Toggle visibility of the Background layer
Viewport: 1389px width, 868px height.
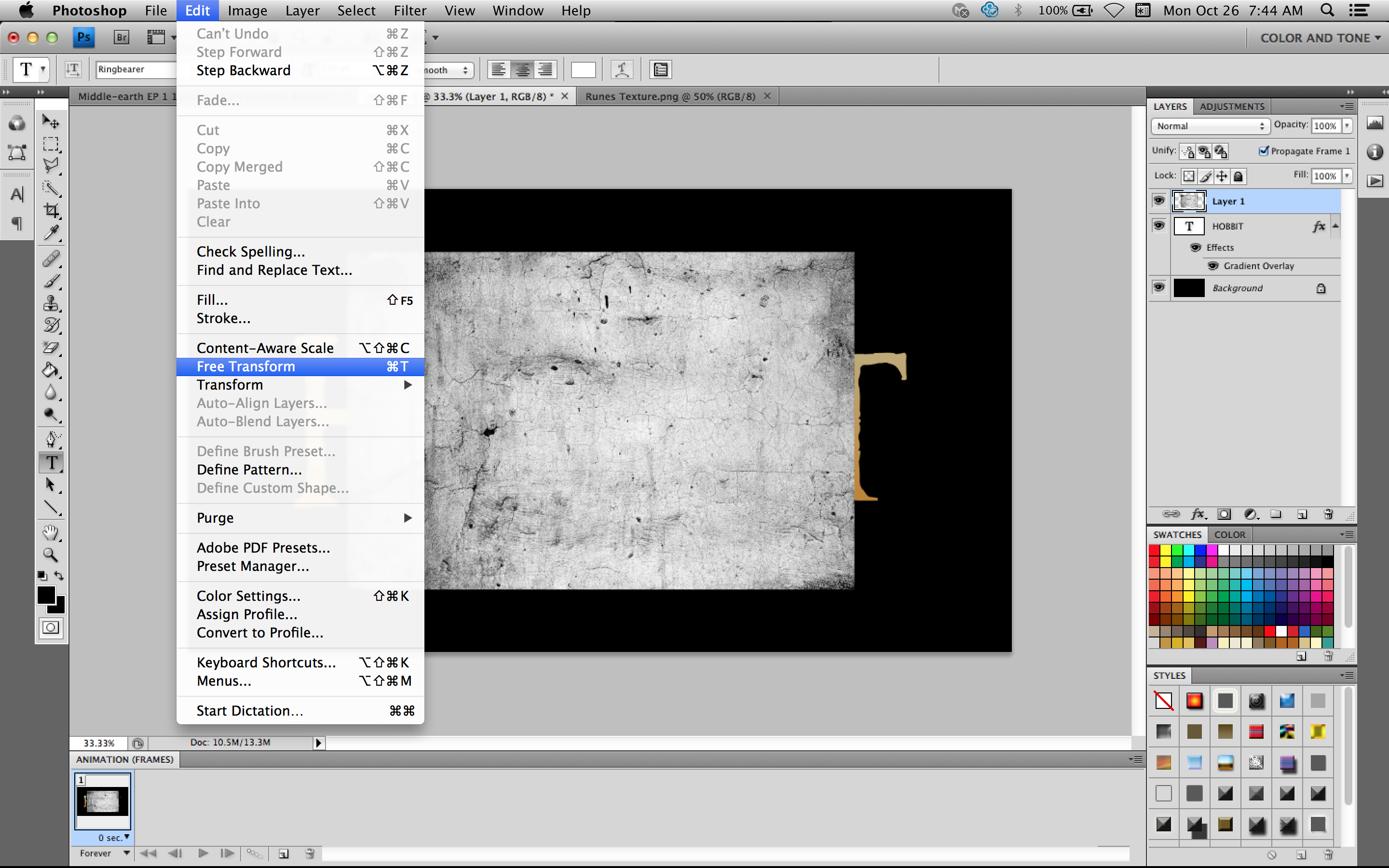[1158, 287]
